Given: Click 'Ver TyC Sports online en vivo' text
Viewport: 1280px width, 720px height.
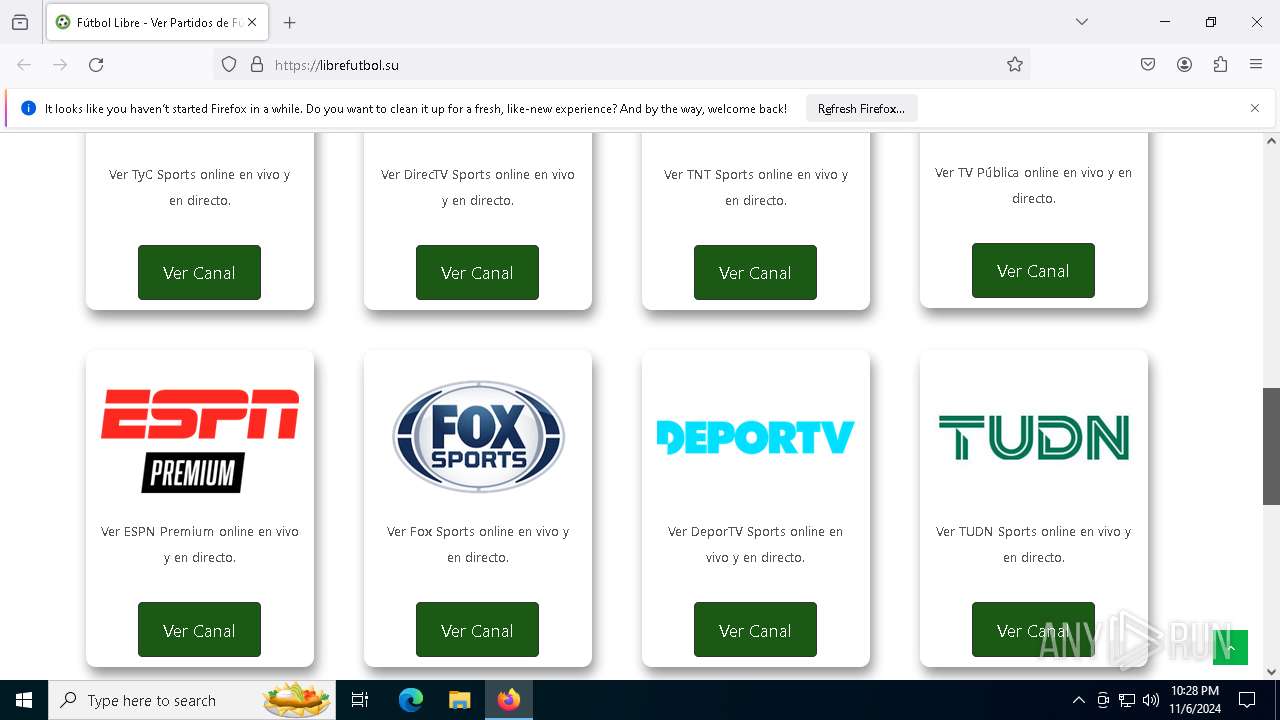Looking at the screenshot, I should pos(200,175).
